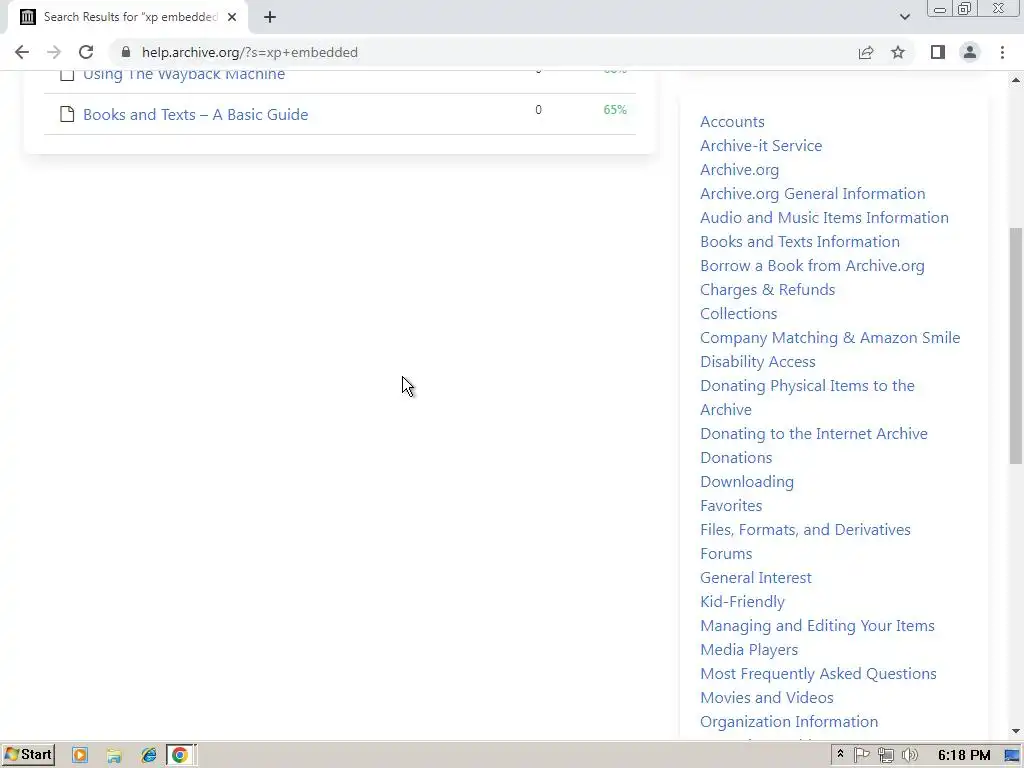Open the Downloading category

(746, 482)
